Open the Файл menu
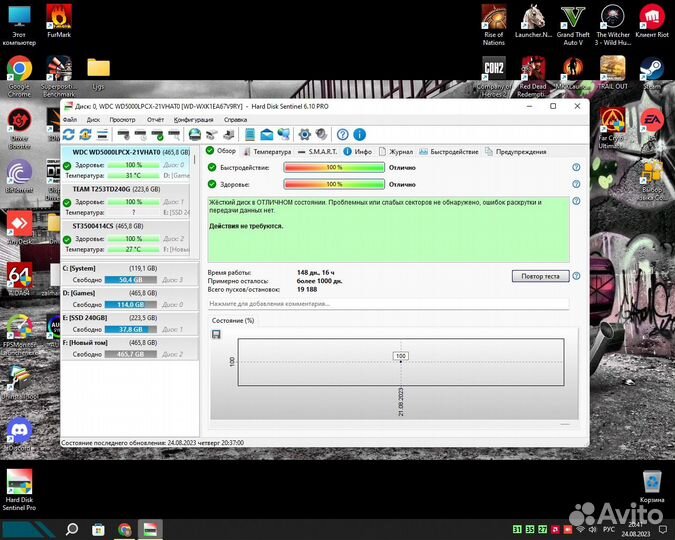This screenshot has height=540, width=675. click(70, 120)
